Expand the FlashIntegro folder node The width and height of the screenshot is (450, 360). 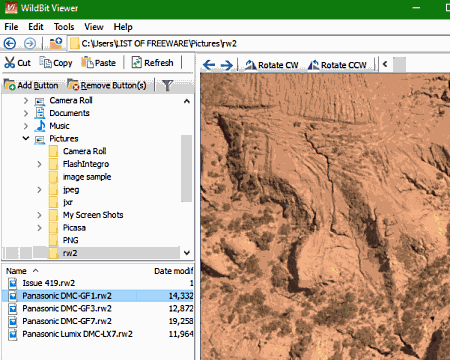coord(39,164)
